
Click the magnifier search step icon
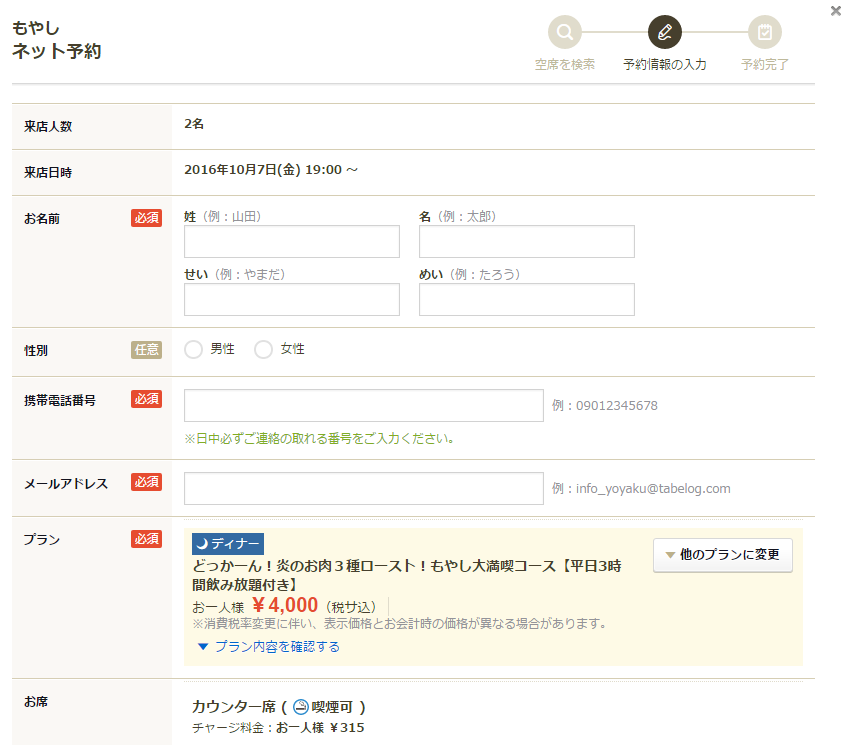click(x=565, y=32)
